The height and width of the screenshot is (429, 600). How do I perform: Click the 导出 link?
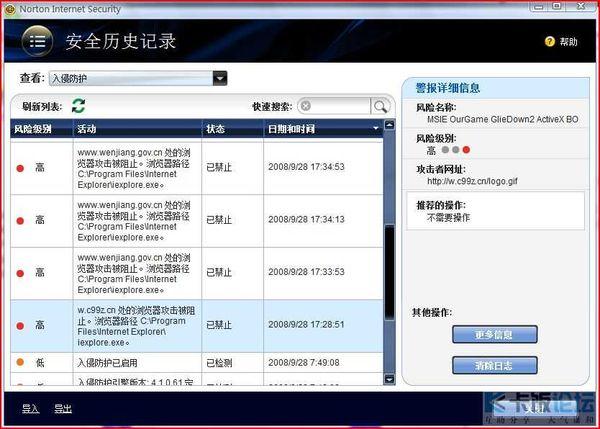coord(63,409)
